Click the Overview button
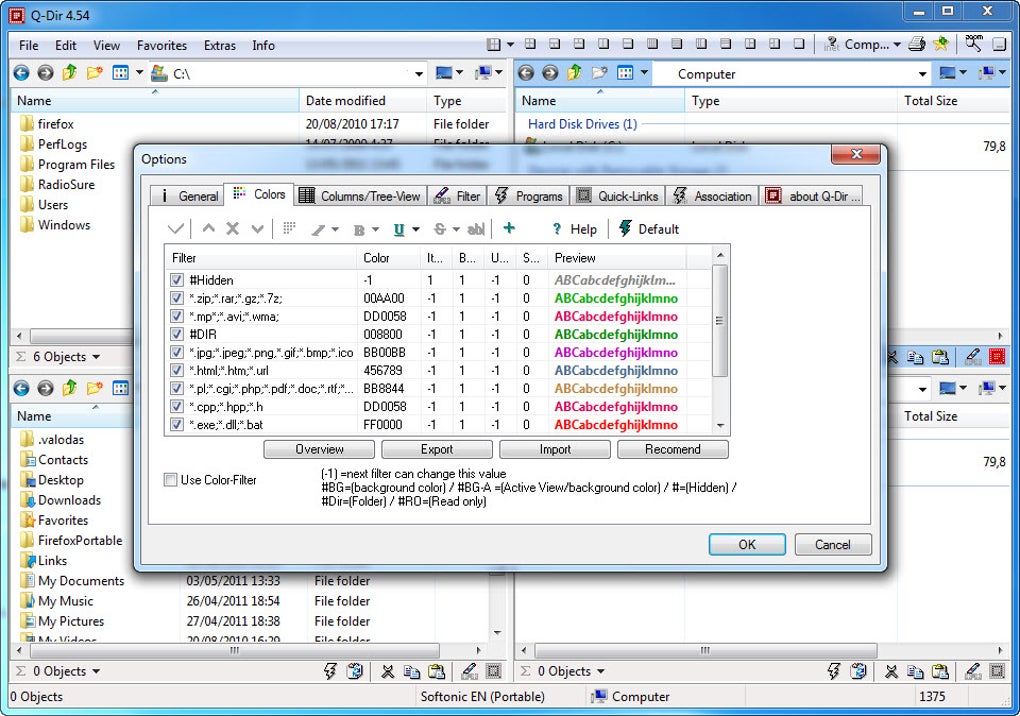This screenshot has width=1020, height=716. (319, 449)
